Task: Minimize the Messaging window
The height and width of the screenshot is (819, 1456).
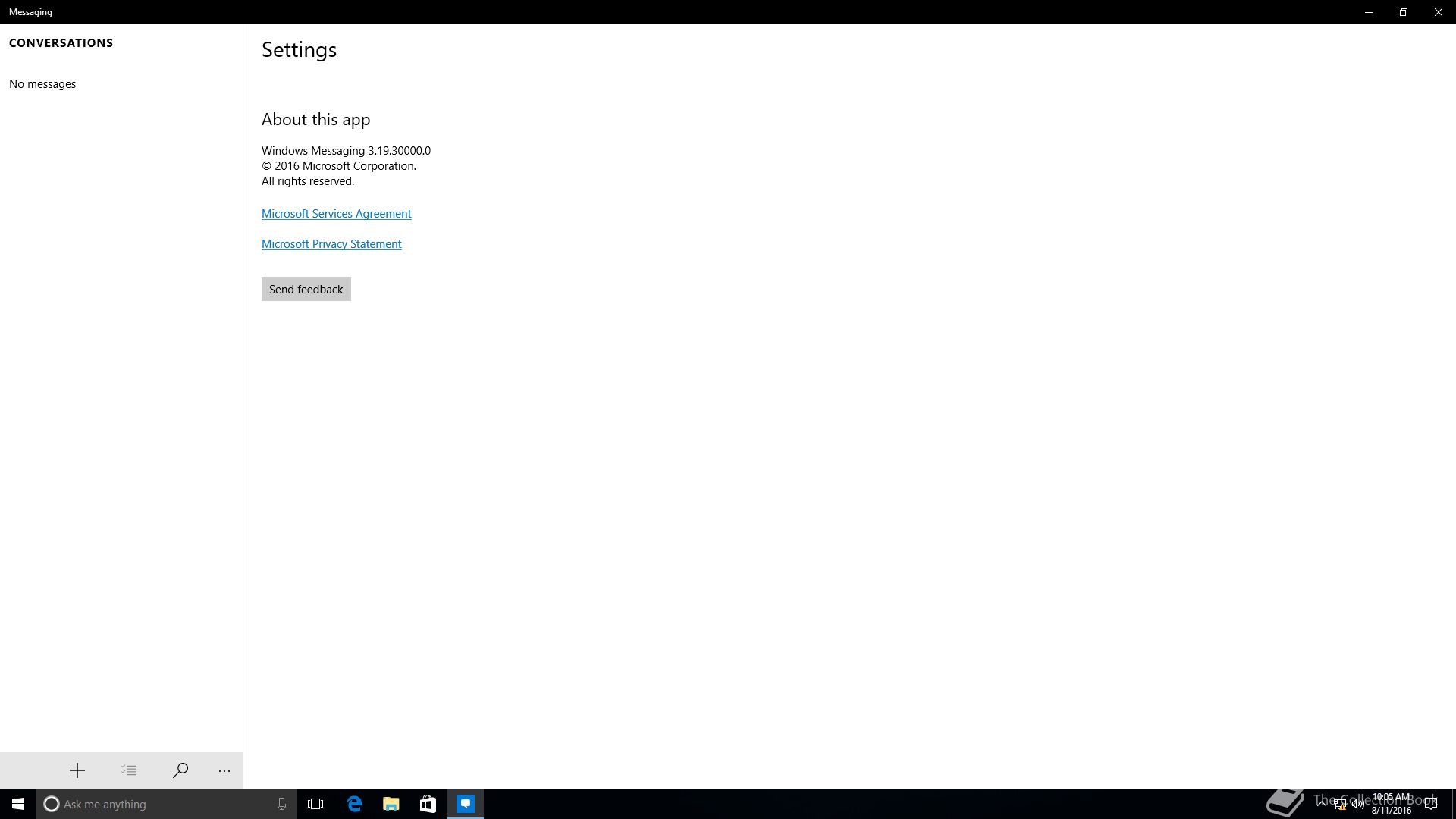Action: pos(1369,12)
